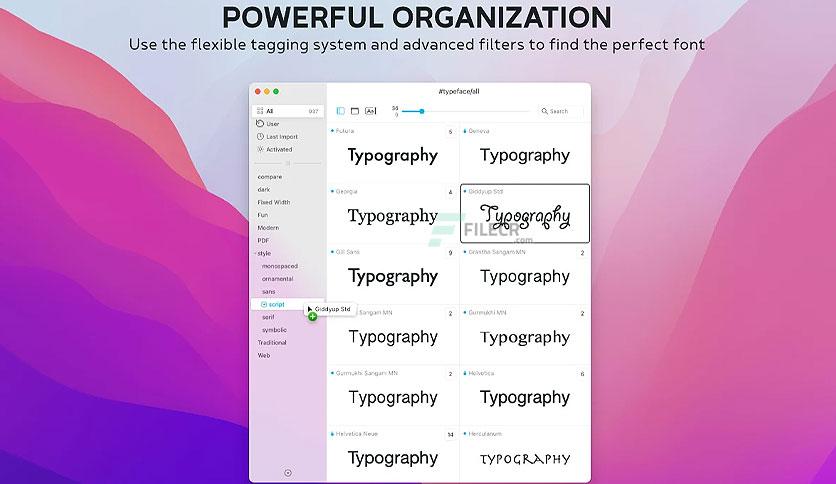This screenshot has height=484, width=836.
Task: Select the ornamental sub-tag
Action: [x=278, y=279]
